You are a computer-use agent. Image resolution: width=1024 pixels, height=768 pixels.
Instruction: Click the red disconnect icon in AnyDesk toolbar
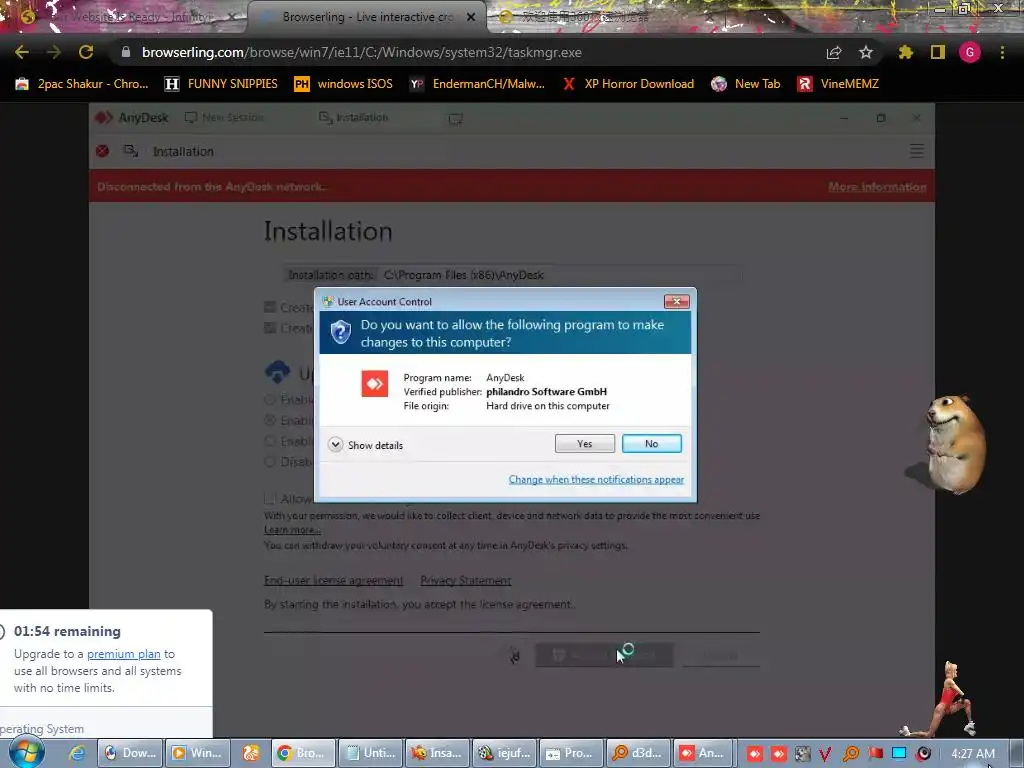pos(103,152)
